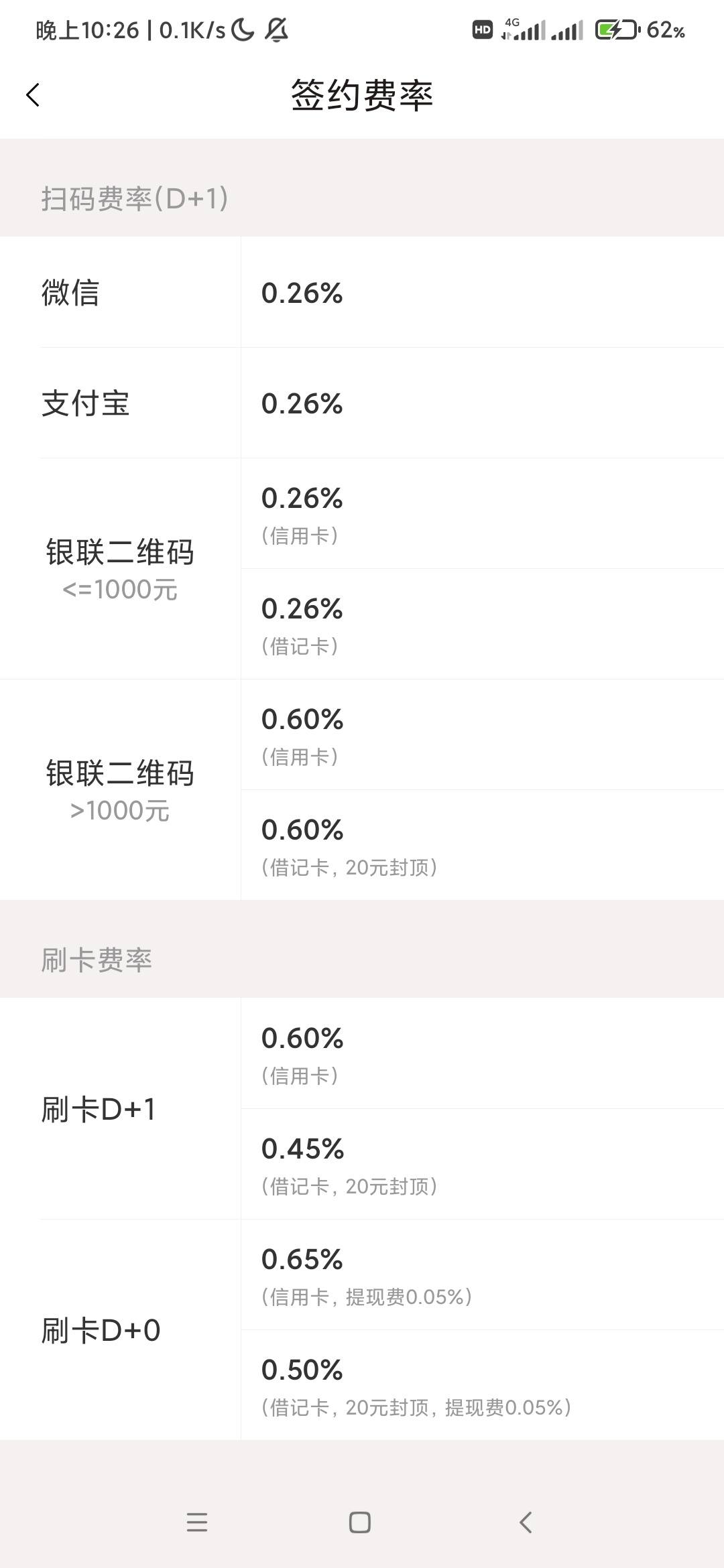724x1568 pixels.
Task: Tap the Android recent apps menu icon
Action: (x=197, y=1522)
